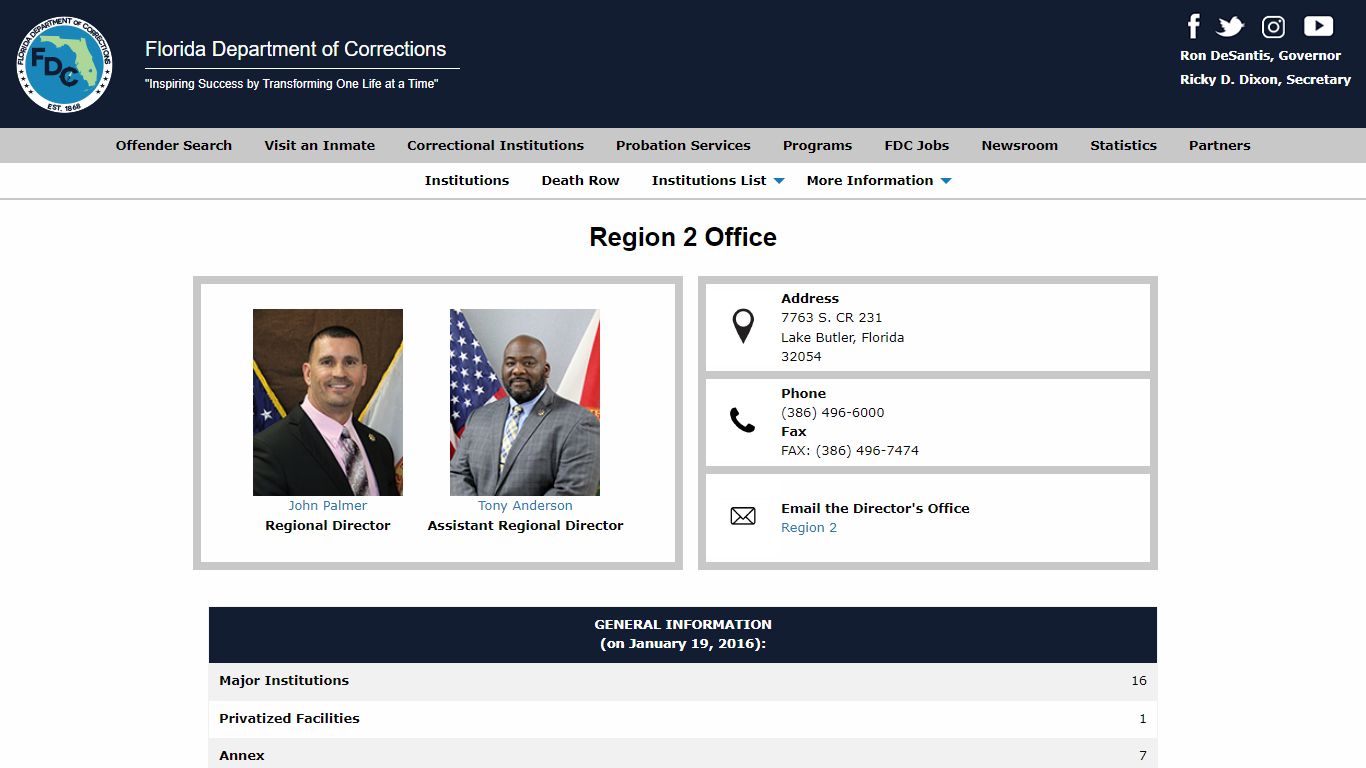Click the Region 2 email link
The width and height of the screenshot is (1366, 768).
pyautogui.click(x=809, y=527)
